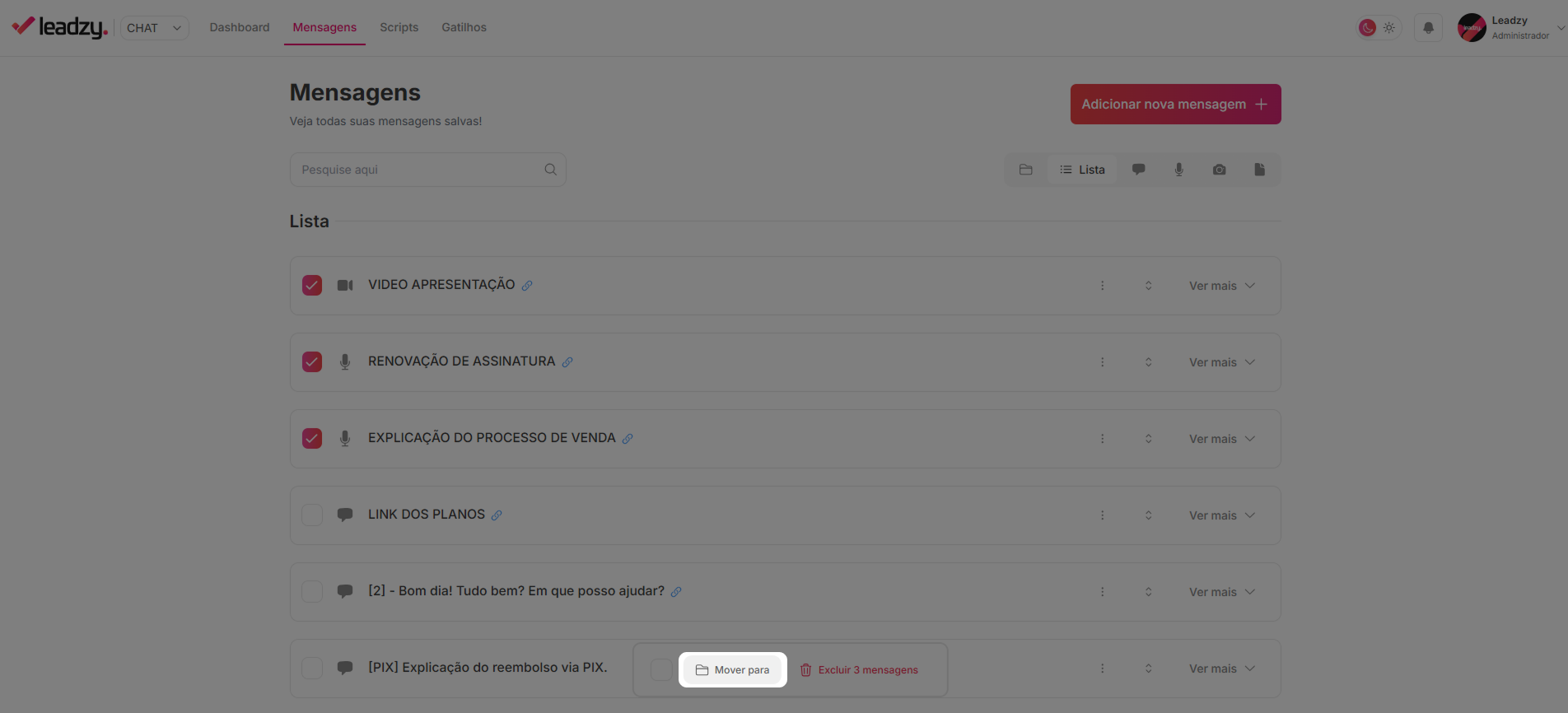
Task: Click reorder arrows on VIDEO APRESENTAÇÃO row
Action: coord(1149,286)
